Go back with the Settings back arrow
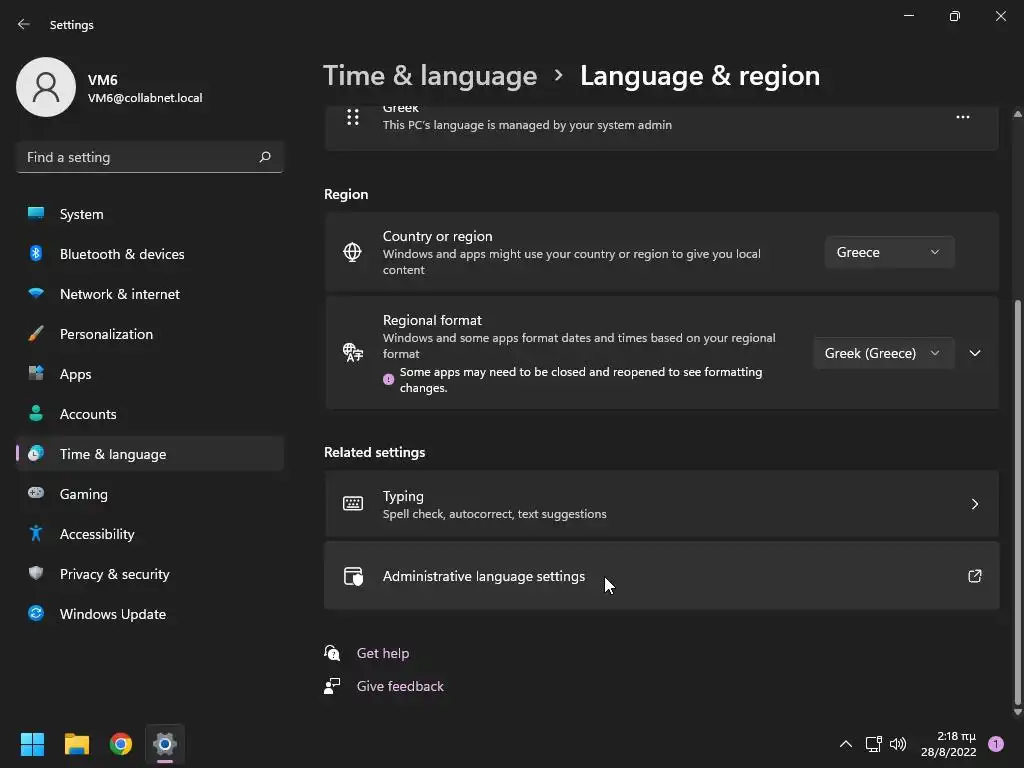The image size is (1024, 768). coord(24,24)
